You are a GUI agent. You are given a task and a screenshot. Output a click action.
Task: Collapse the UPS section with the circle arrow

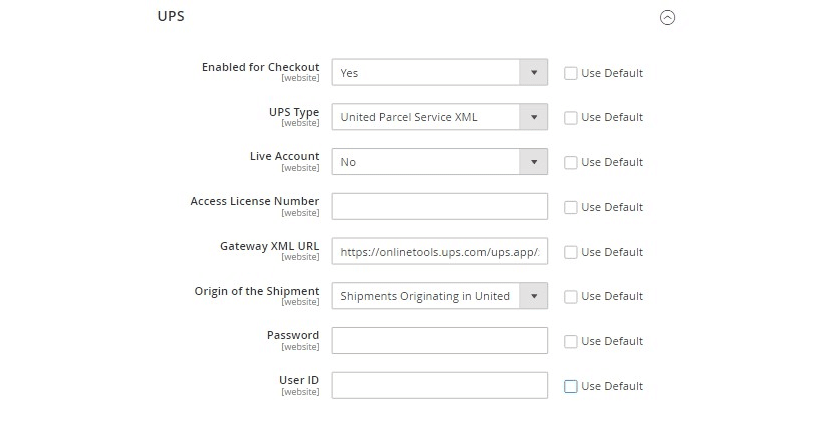pos(667,18)
